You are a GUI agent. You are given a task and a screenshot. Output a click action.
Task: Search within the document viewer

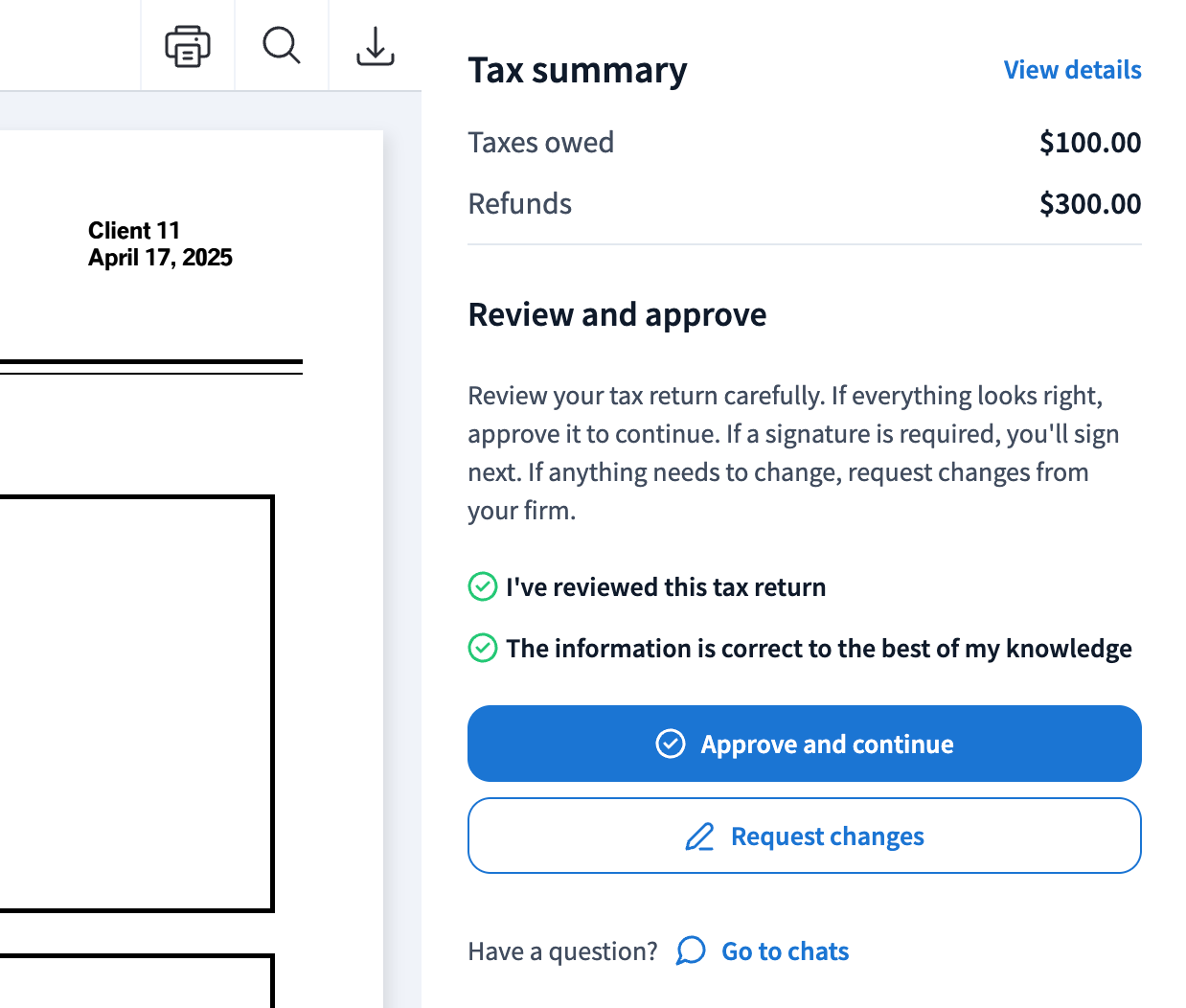[282, 46]
